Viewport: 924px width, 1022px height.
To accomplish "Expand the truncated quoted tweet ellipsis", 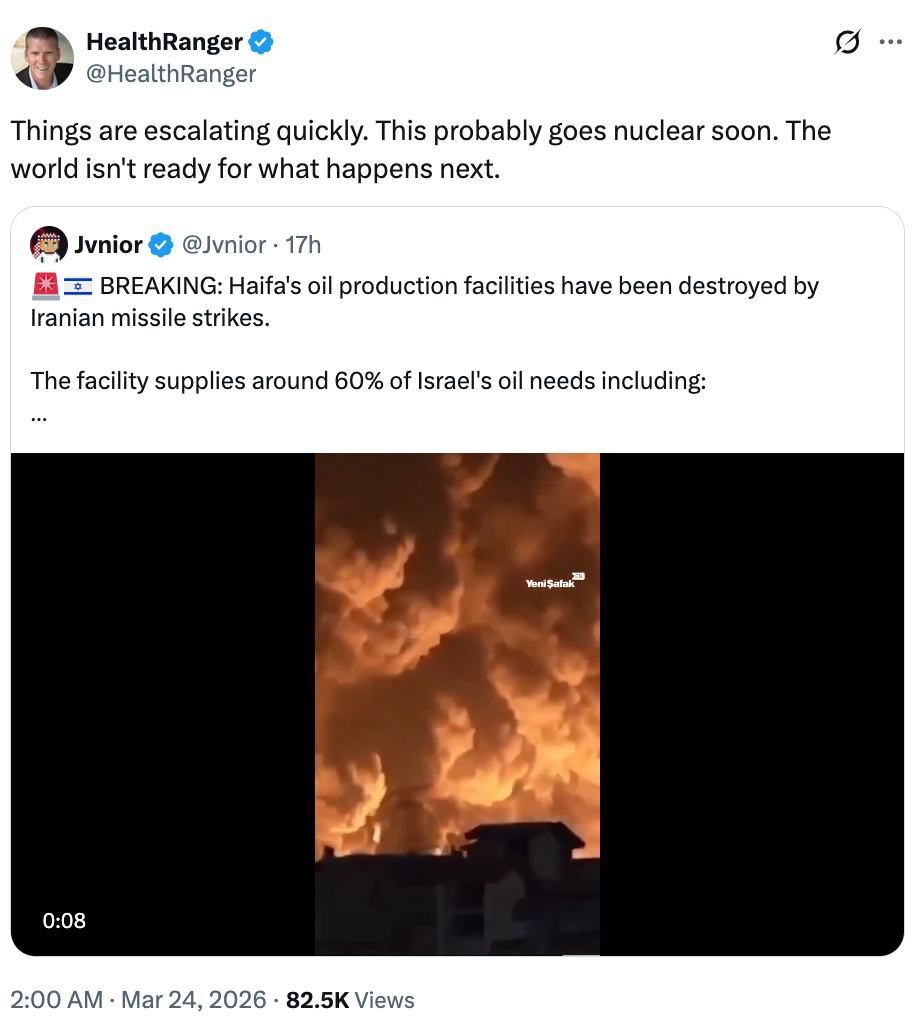I will coord(39,415).
